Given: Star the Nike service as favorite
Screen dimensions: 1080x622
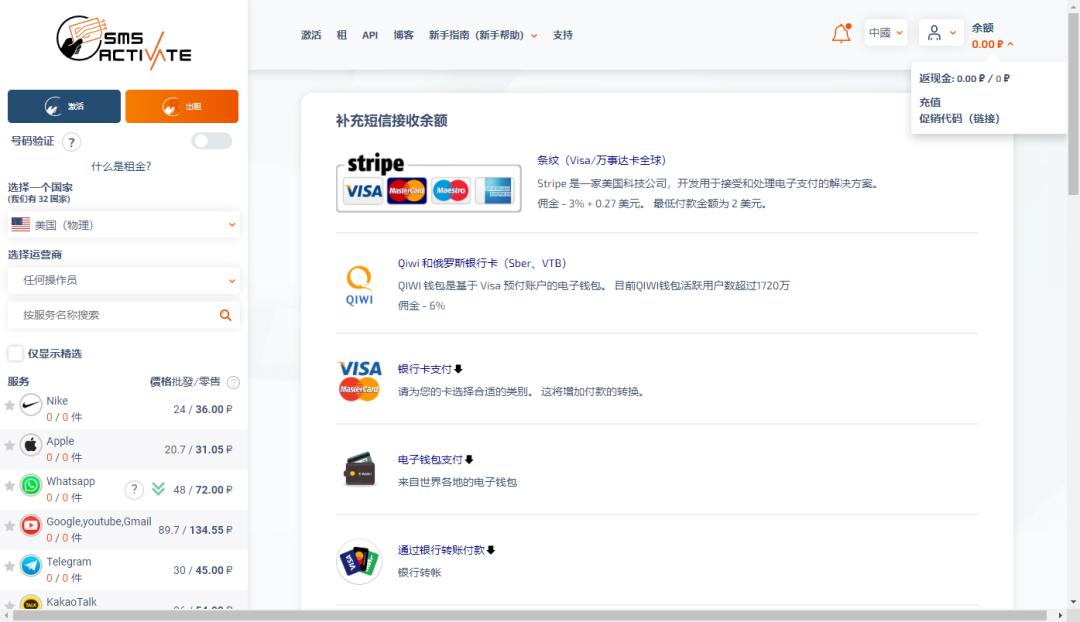Looking at the screenshot, I should click(10, 407).
